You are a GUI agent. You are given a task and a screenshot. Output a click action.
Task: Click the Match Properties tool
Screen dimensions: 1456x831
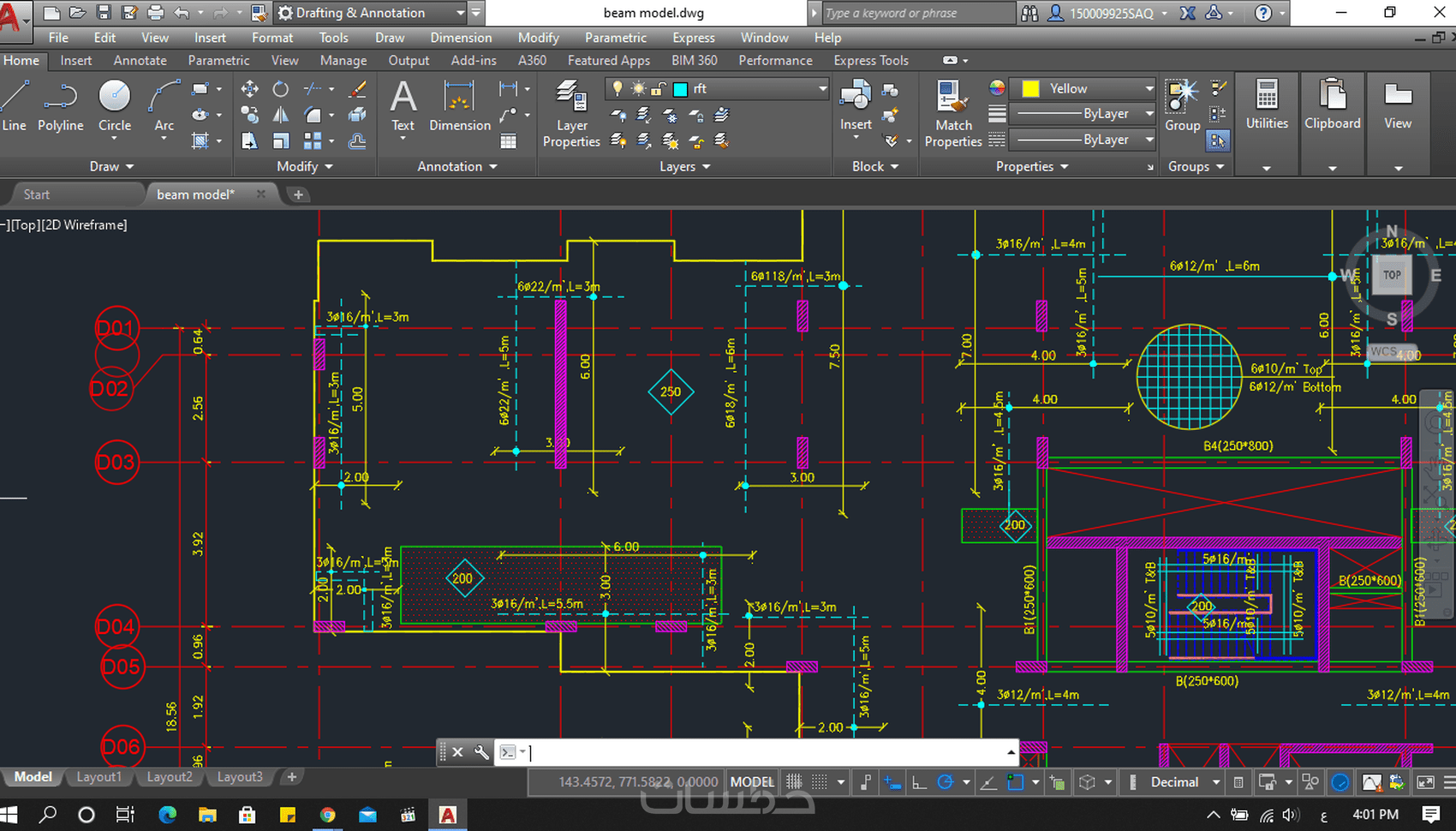pos(953,114)
